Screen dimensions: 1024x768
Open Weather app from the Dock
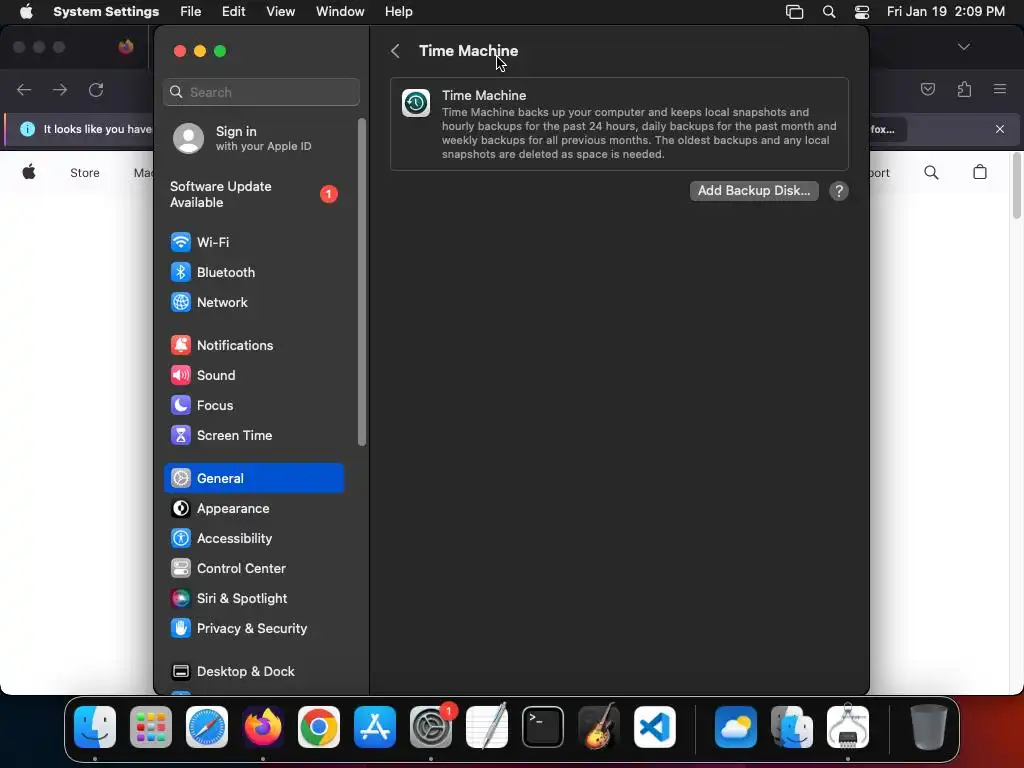point(736,727)
